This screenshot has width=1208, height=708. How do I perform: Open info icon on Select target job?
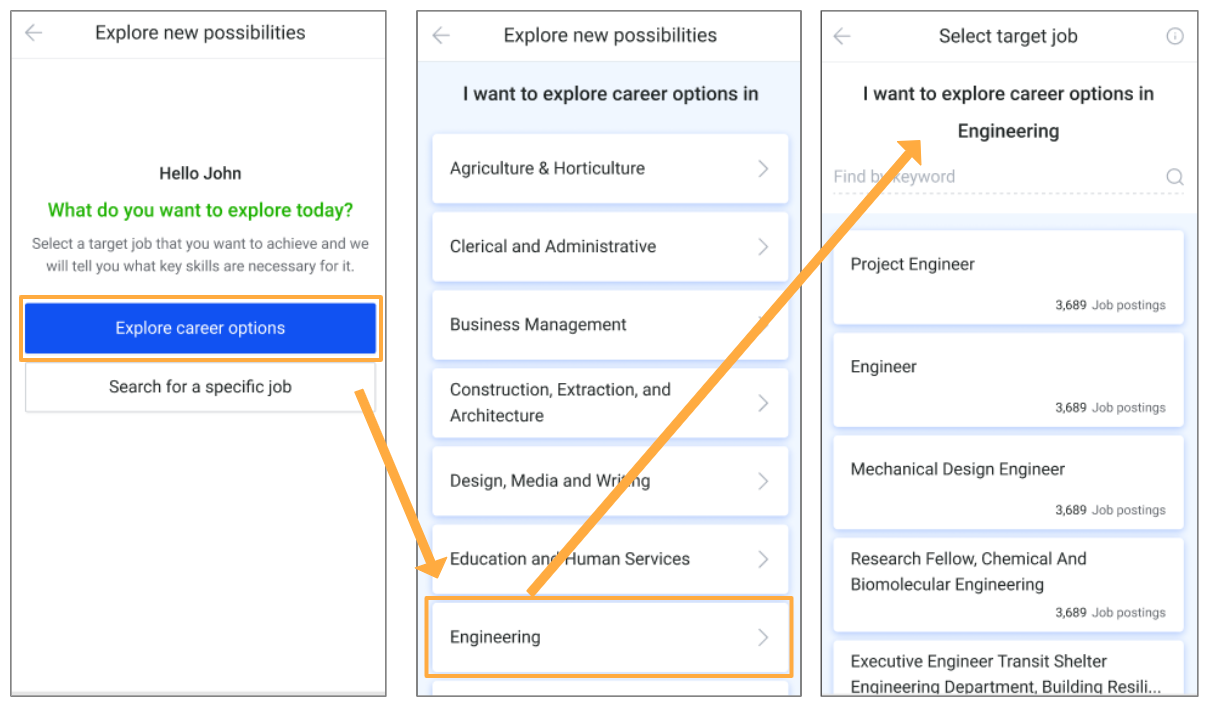[x=1175, y=36]
